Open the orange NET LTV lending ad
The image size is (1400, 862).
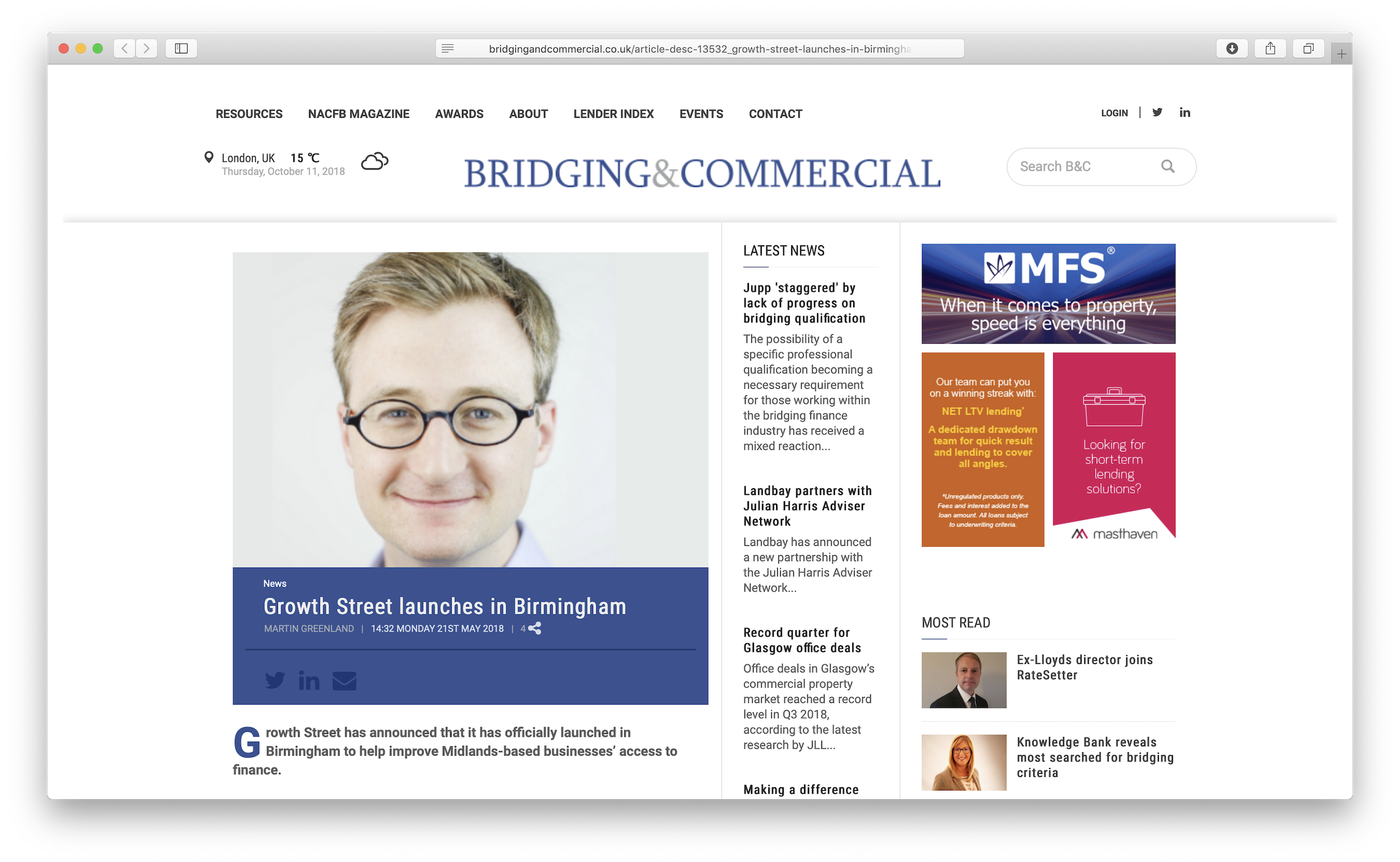click(983, 449)
